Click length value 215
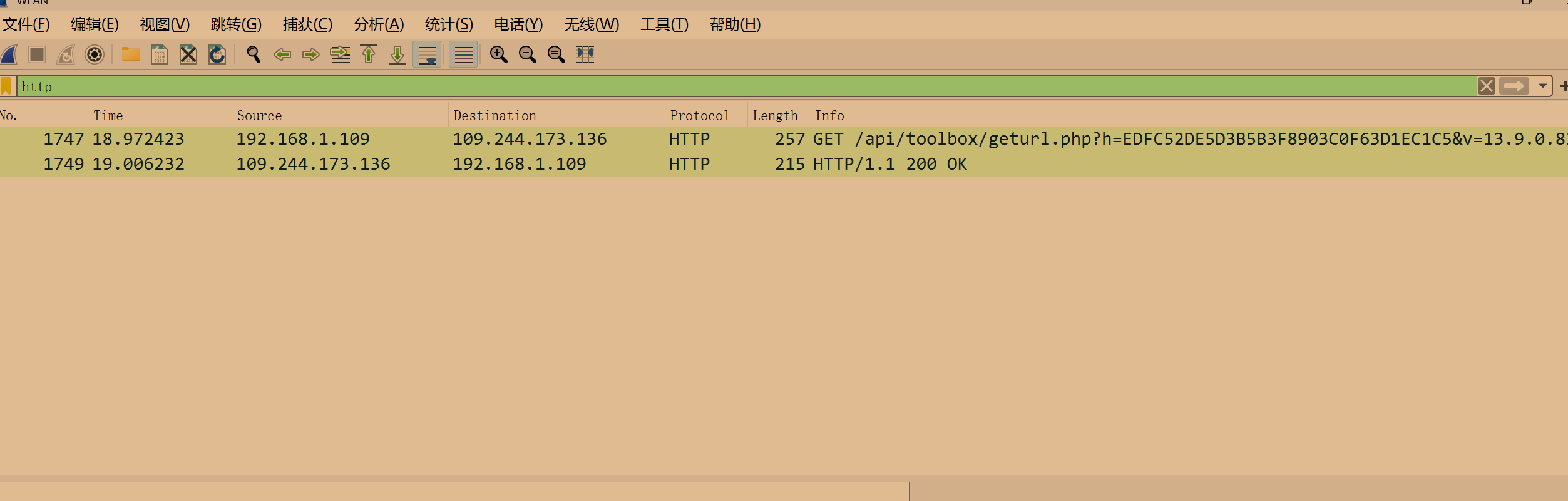The height and width of the screenshot is (501, 1568). [790, 164]
